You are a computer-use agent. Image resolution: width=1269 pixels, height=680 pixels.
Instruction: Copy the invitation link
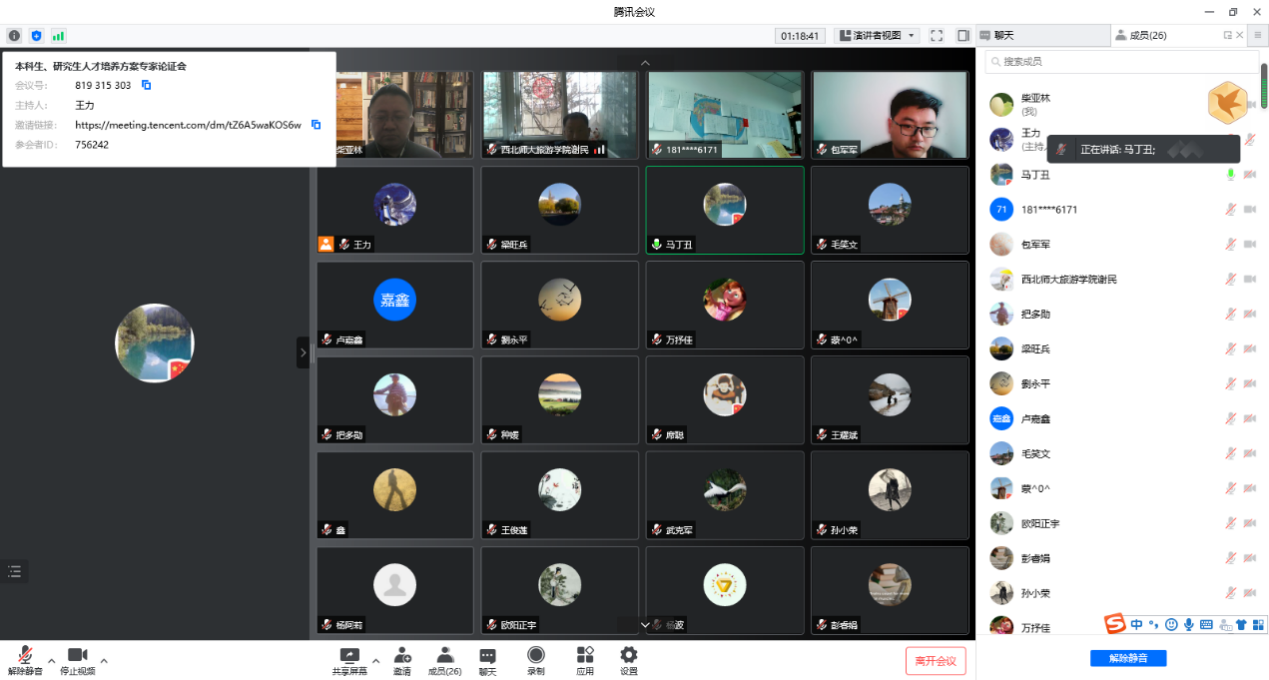(x=316, y=125)
